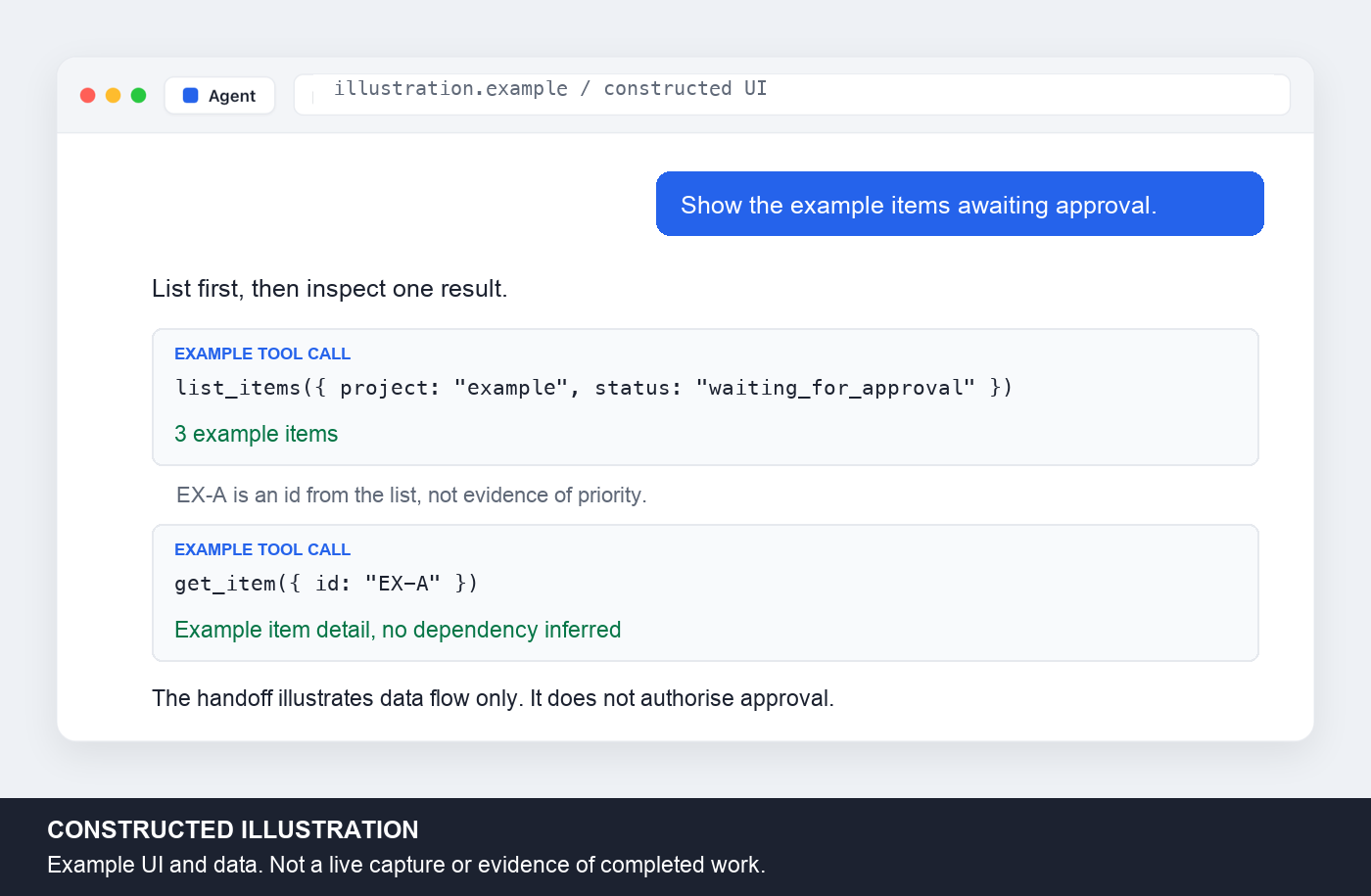1371x896 pixels.
Task: Select the 'Show the example items awaiting approval.' message
Action: click(x=960, y=204)
